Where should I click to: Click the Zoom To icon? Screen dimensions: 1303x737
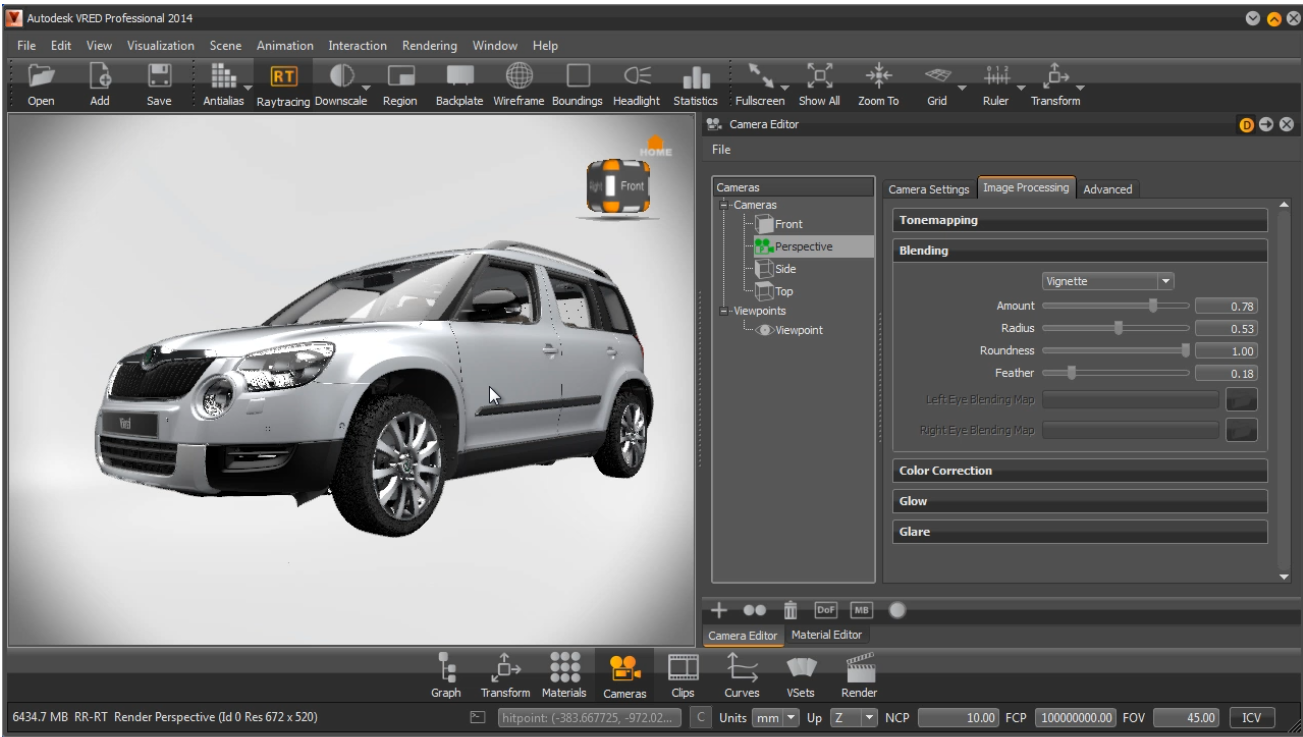(x=878, y=77)
